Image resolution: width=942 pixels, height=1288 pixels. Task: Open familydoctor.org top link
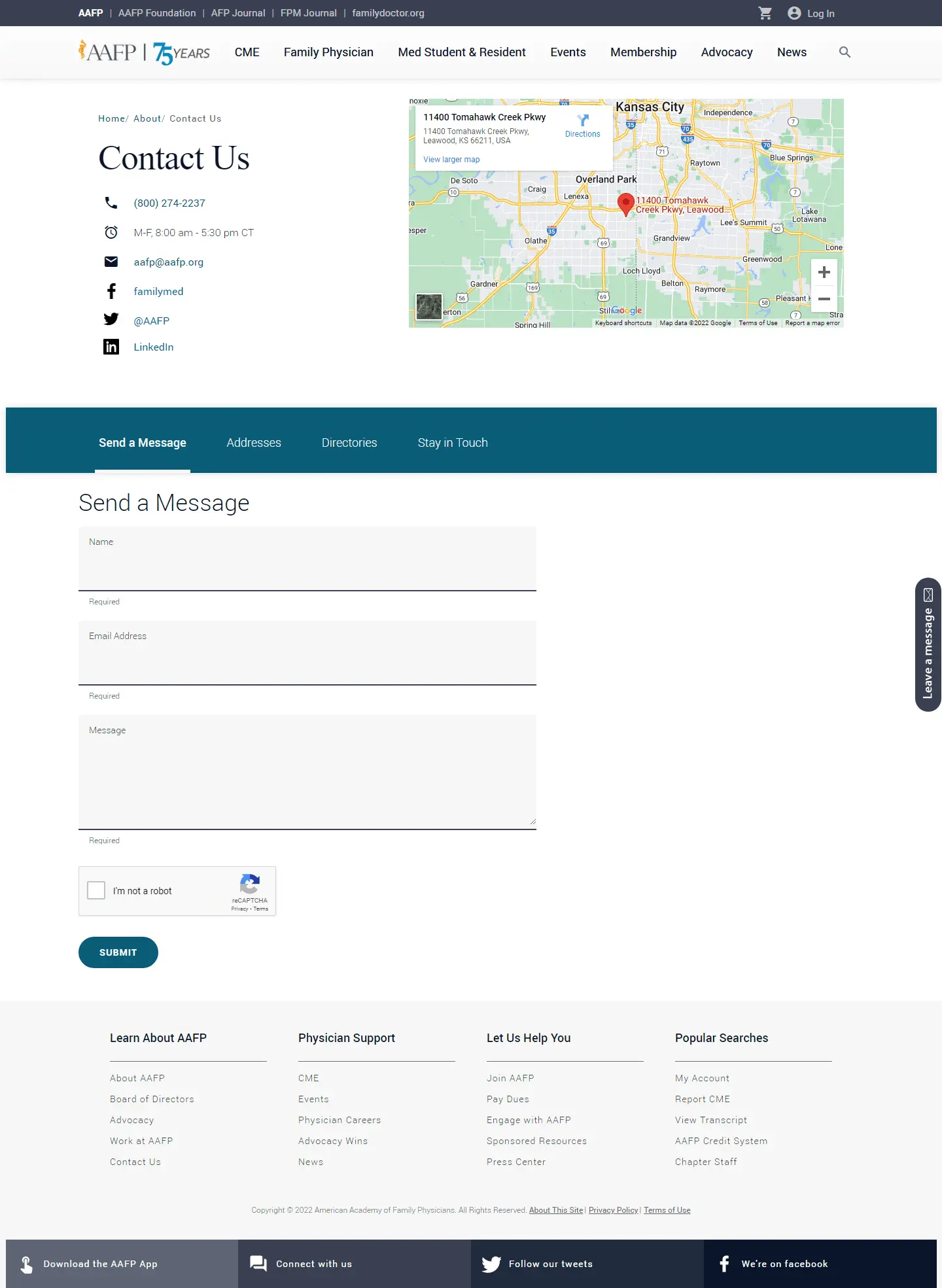(x=388, y=13)
